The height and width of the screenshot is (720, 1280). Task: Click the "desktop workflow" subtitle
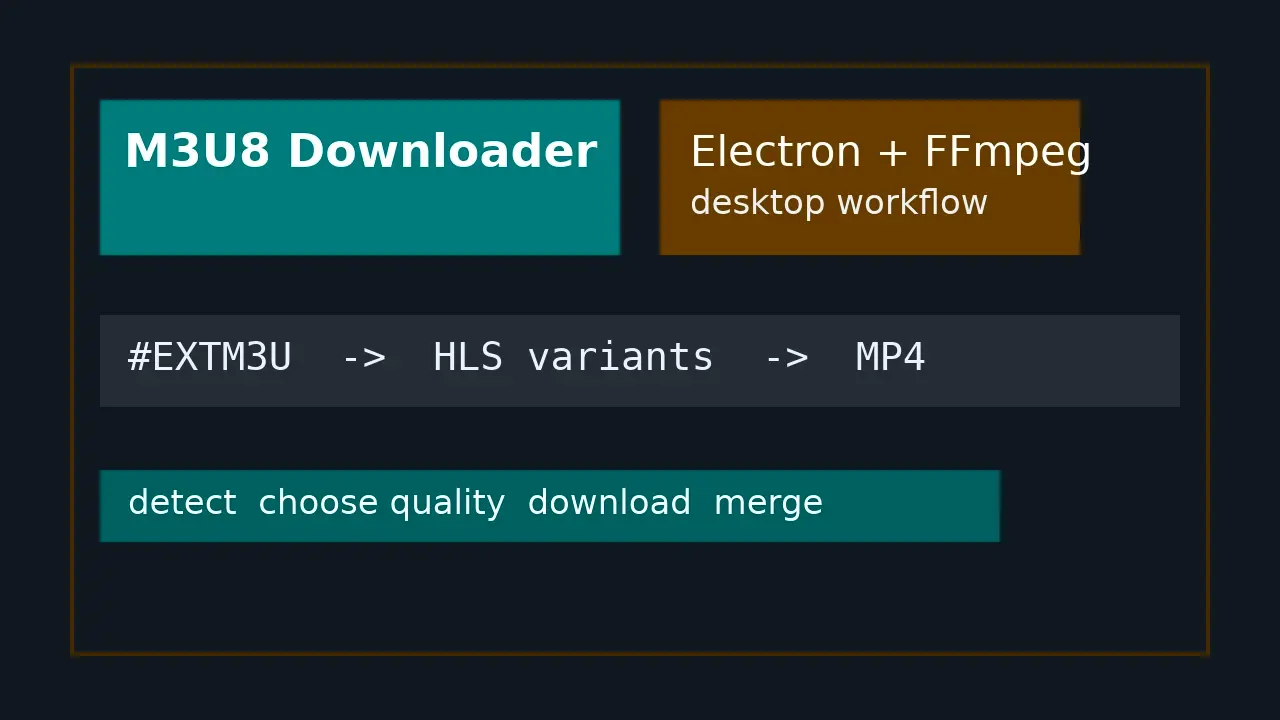(x=839, y=203)
